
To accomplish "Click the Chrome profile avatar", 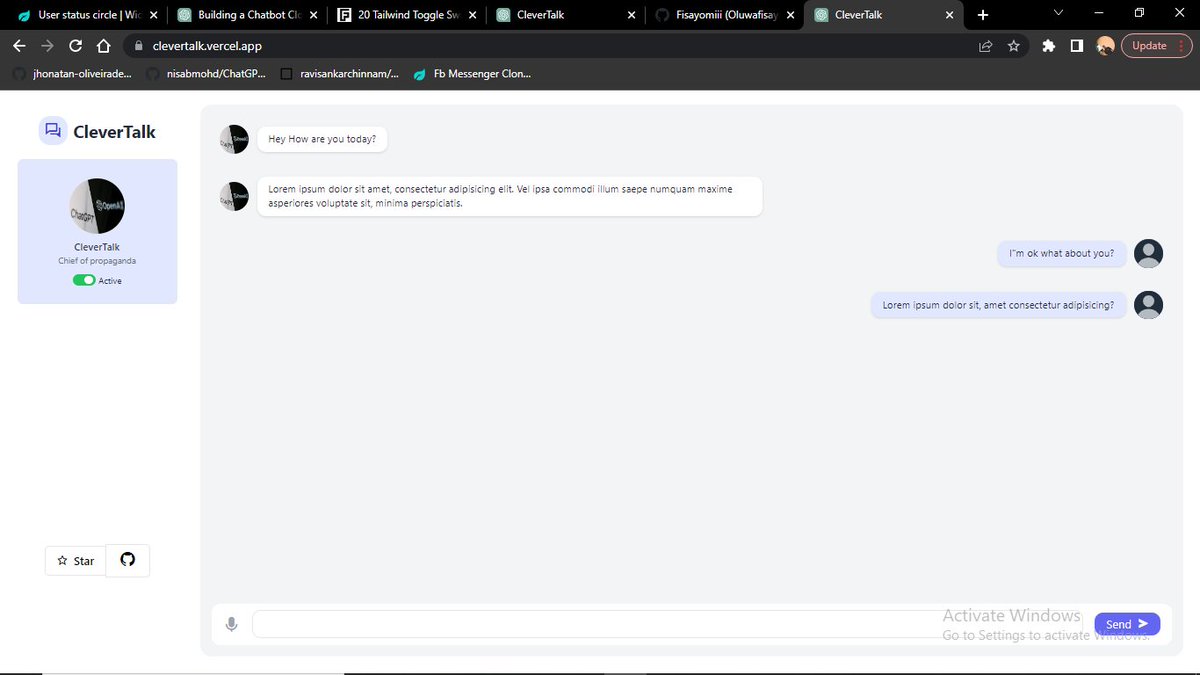I will (x=1105, y=46).
